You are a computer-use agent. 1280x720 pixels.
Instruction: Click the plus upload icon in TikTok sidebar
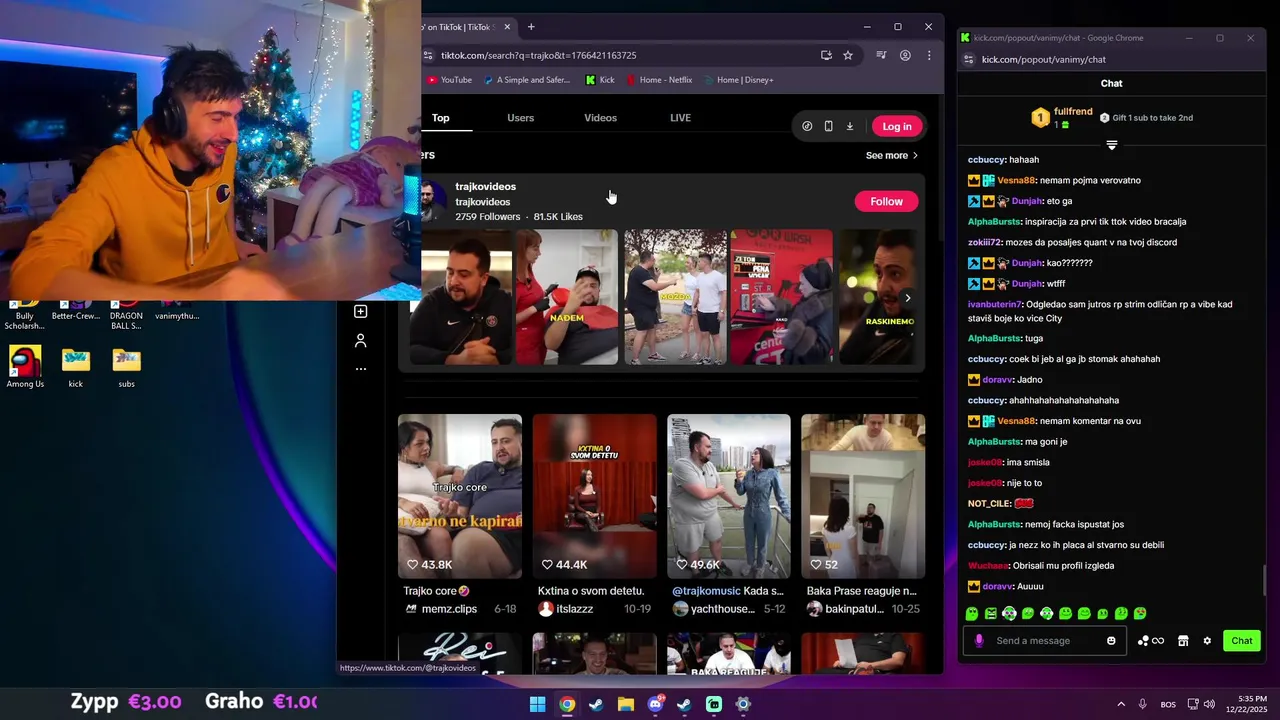(x=361, y=311)
